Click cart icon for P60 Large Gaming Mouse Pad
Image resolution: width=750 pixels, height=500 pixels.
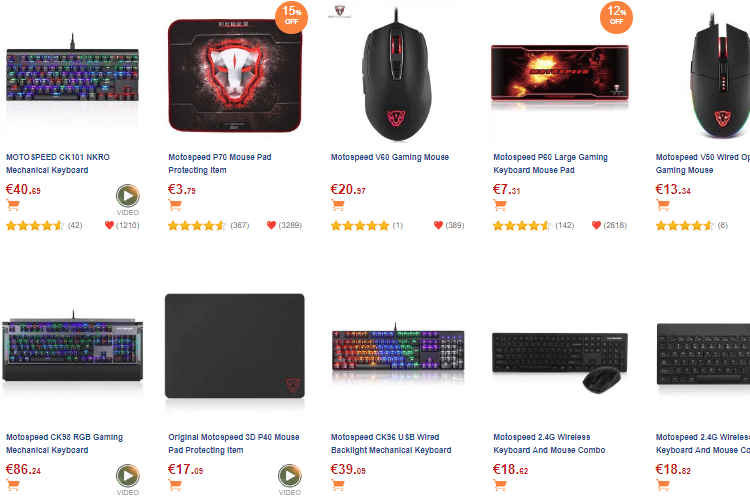(500, 206)
